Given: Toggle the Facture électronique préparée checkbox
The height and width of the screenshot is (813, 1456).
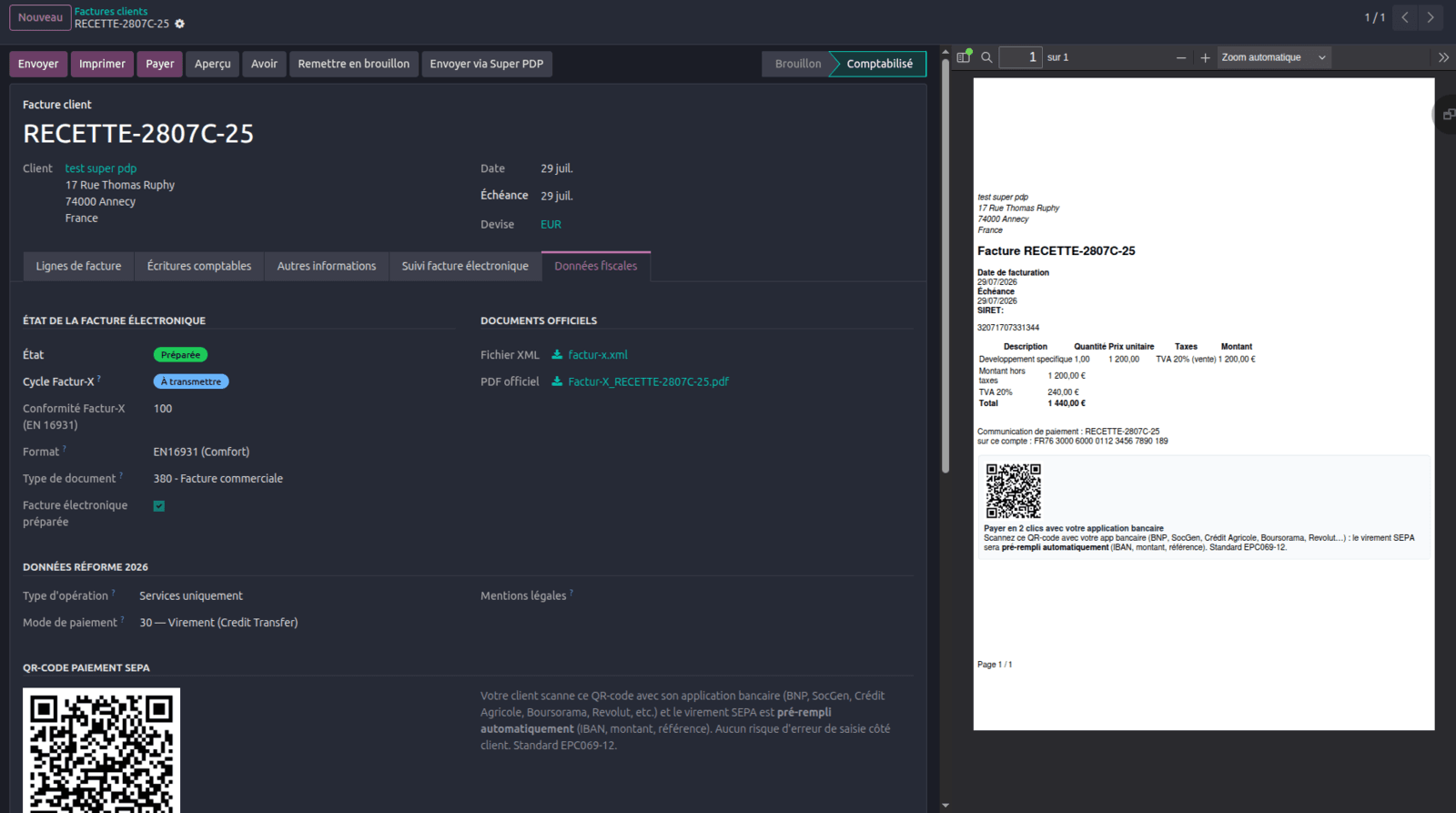Looking at the screenshot, I should click(159, 506).
